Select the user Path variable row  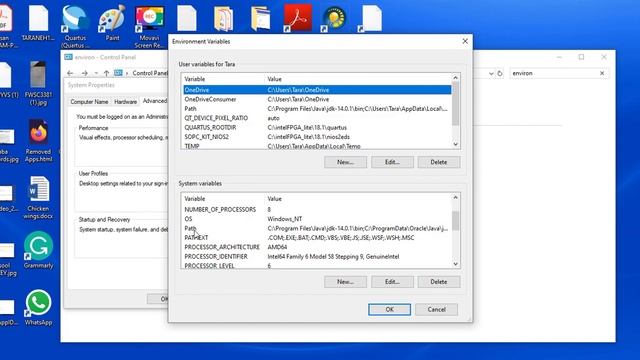tap(317, 109)
